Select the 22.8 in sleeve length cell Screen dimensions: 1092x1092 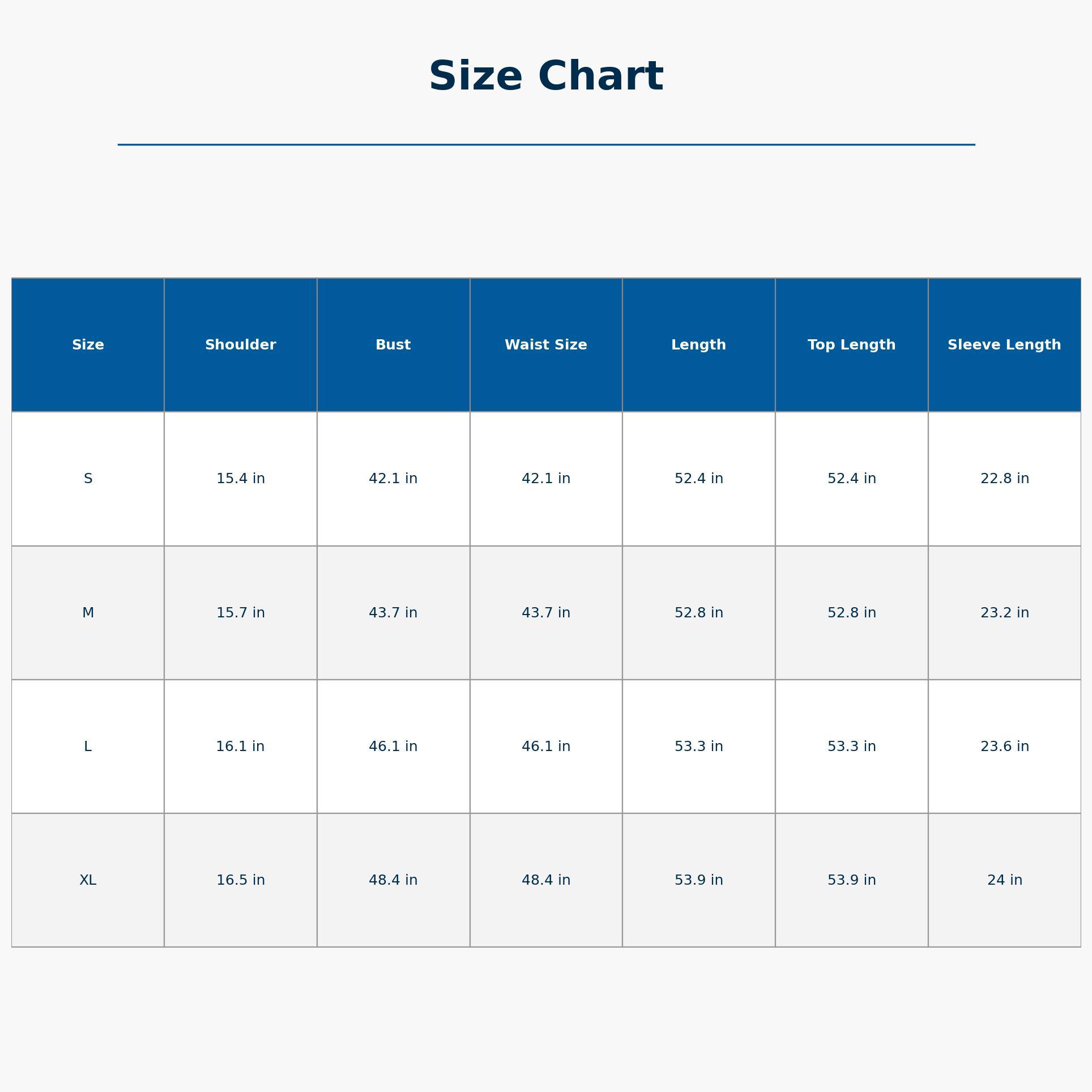pyautogui.click(x=1004, y=479)
